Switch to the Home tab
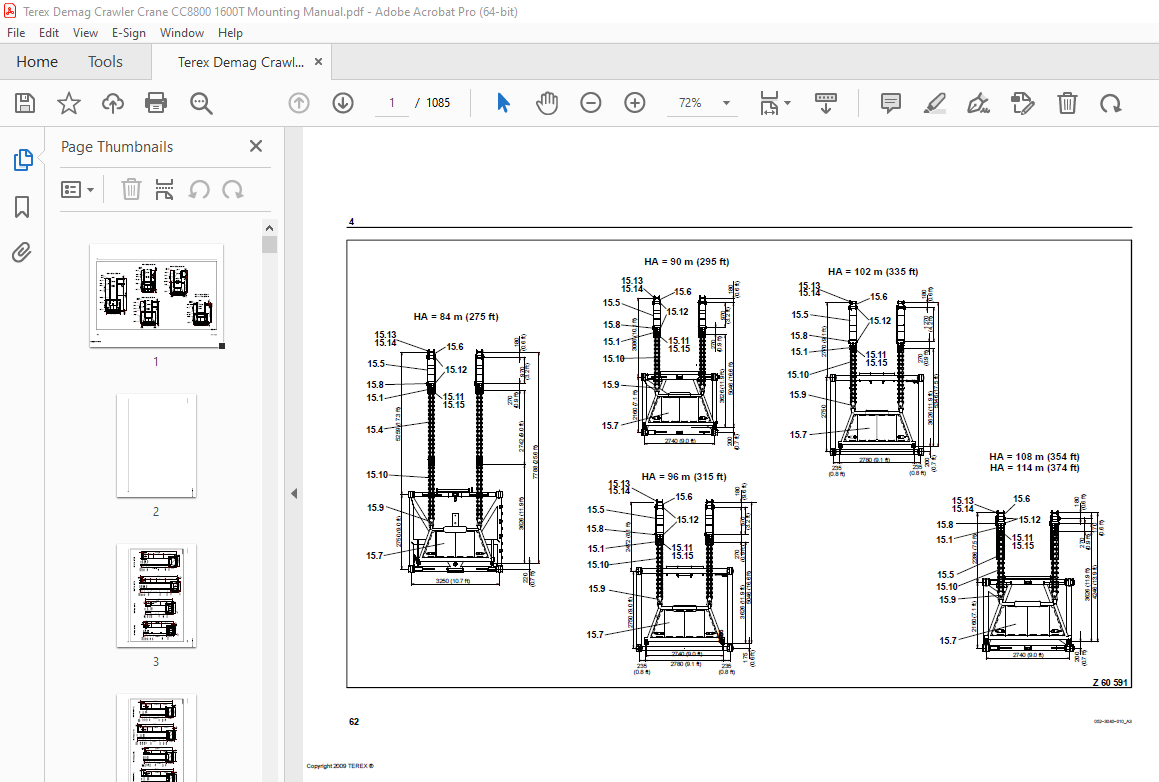1159x782 pixels. click(37, 62)
